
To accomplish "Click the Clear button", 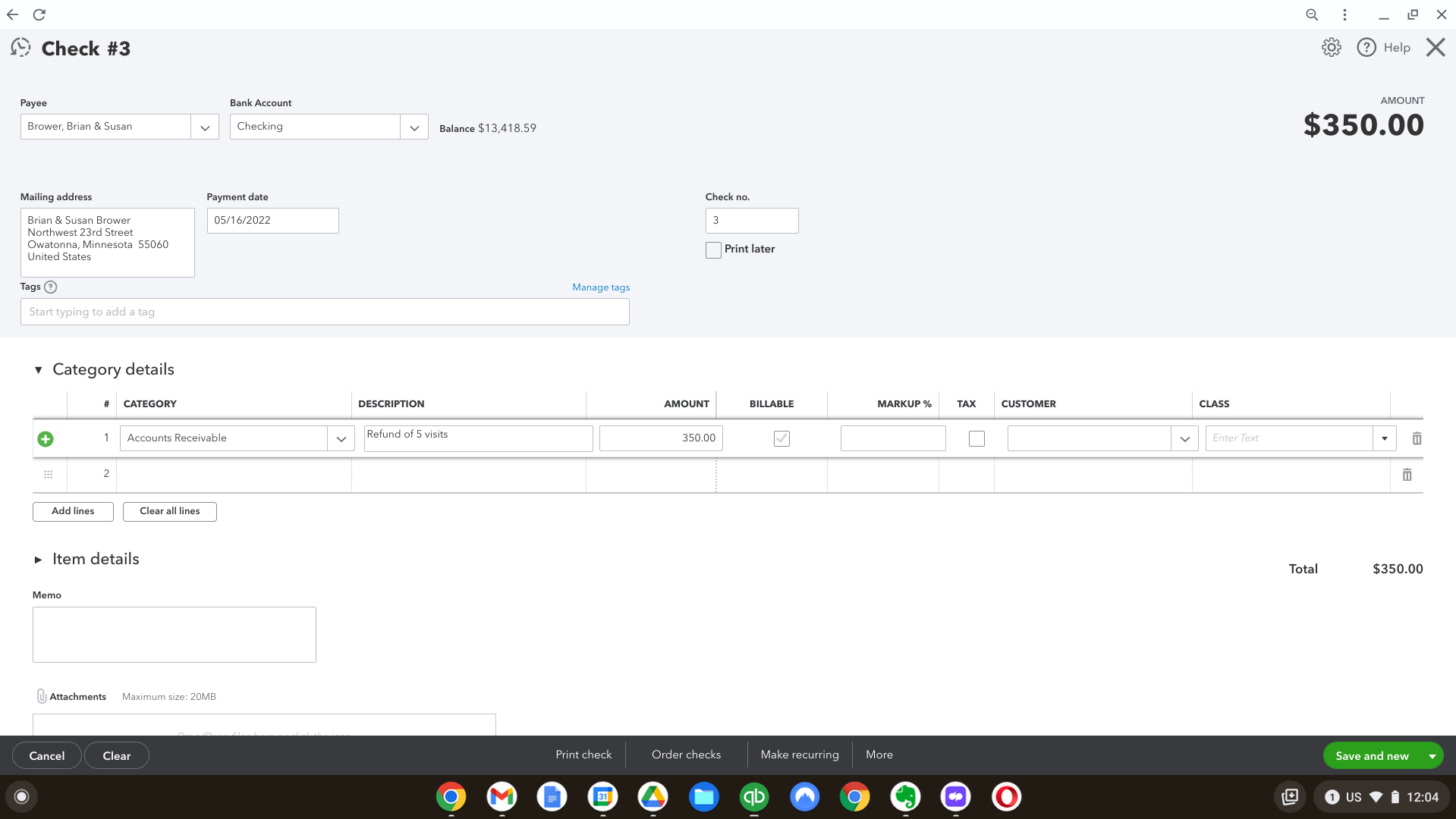I will pyautogui.click(x=116, y=755).
